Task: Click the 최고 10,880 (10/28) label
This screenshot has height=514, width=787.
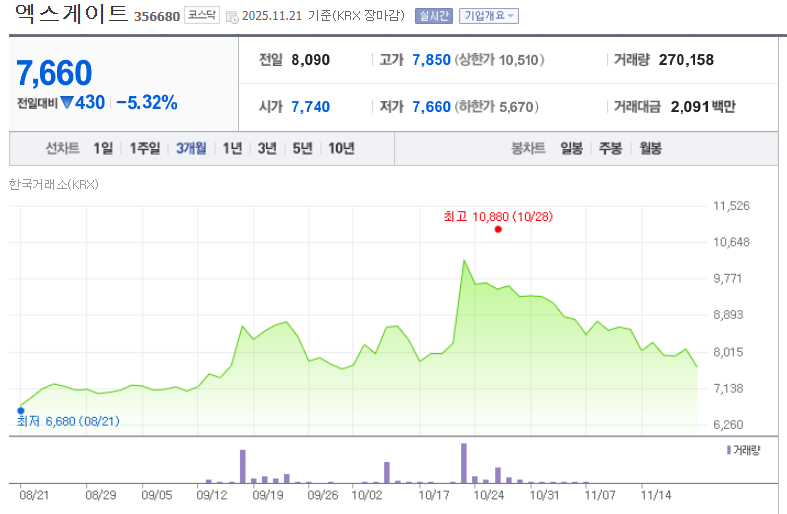Action: click(x=498, y=216)
